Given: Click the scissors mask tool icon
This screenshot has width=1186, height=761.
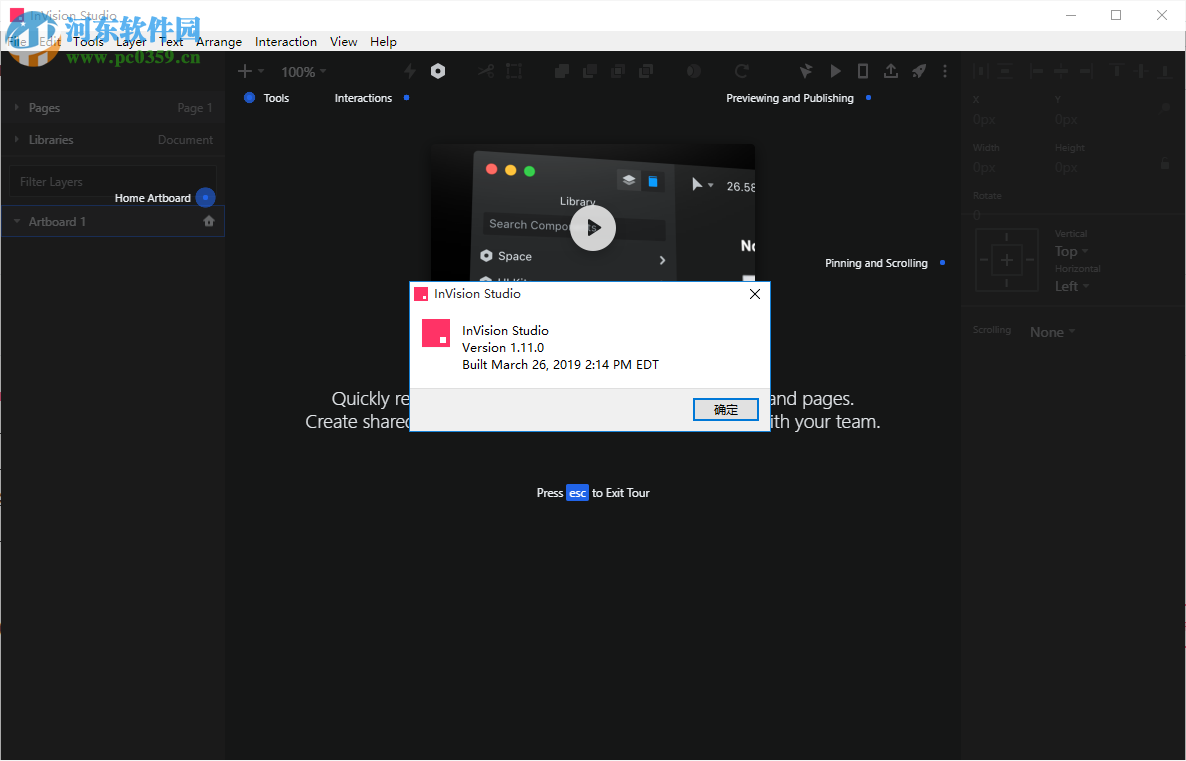Looking at the screenshot, I should pyautogui.click(x=485, y=71).
